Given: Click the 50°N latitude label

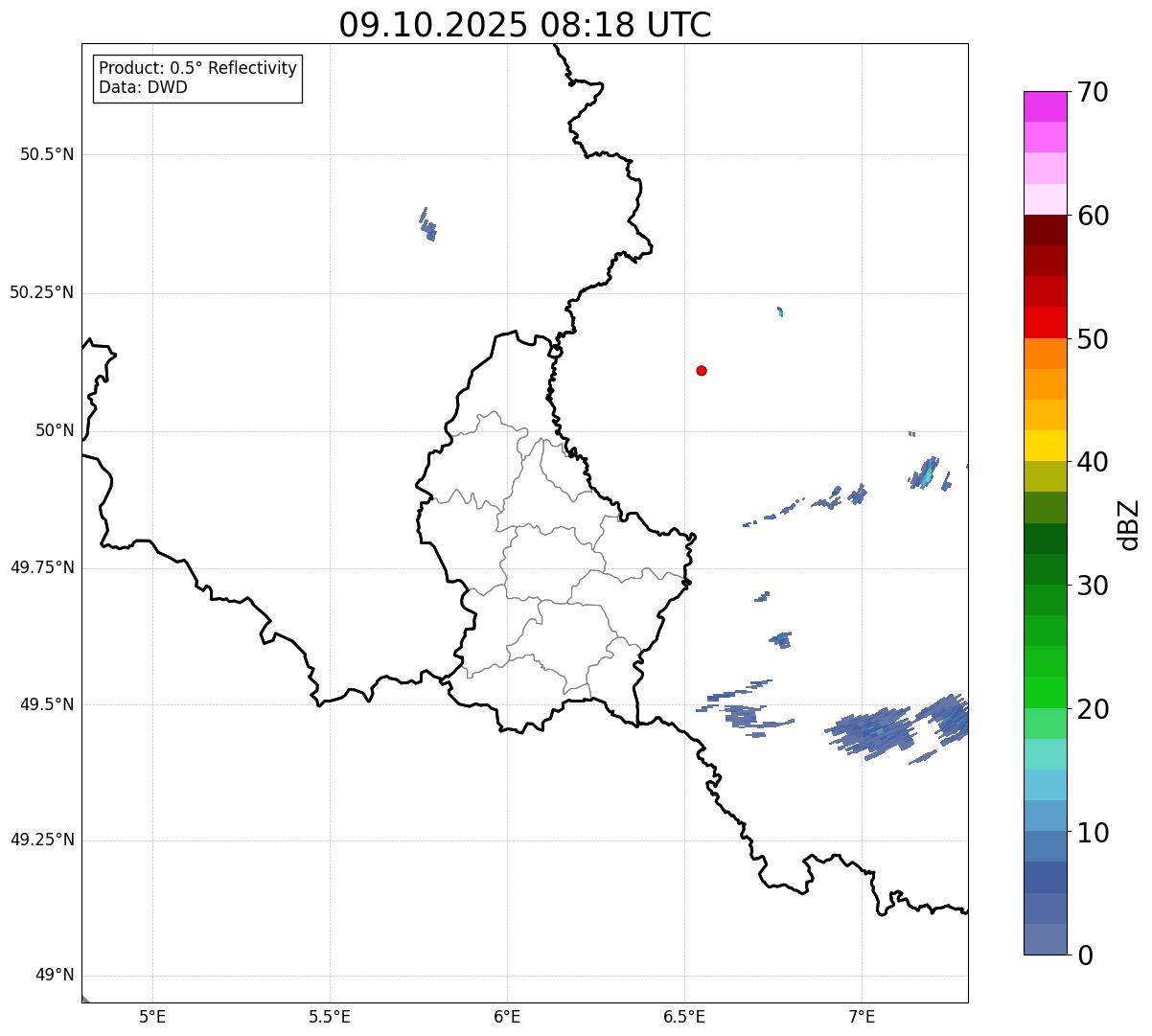Looking at the screenshot, I should (55, 430).
